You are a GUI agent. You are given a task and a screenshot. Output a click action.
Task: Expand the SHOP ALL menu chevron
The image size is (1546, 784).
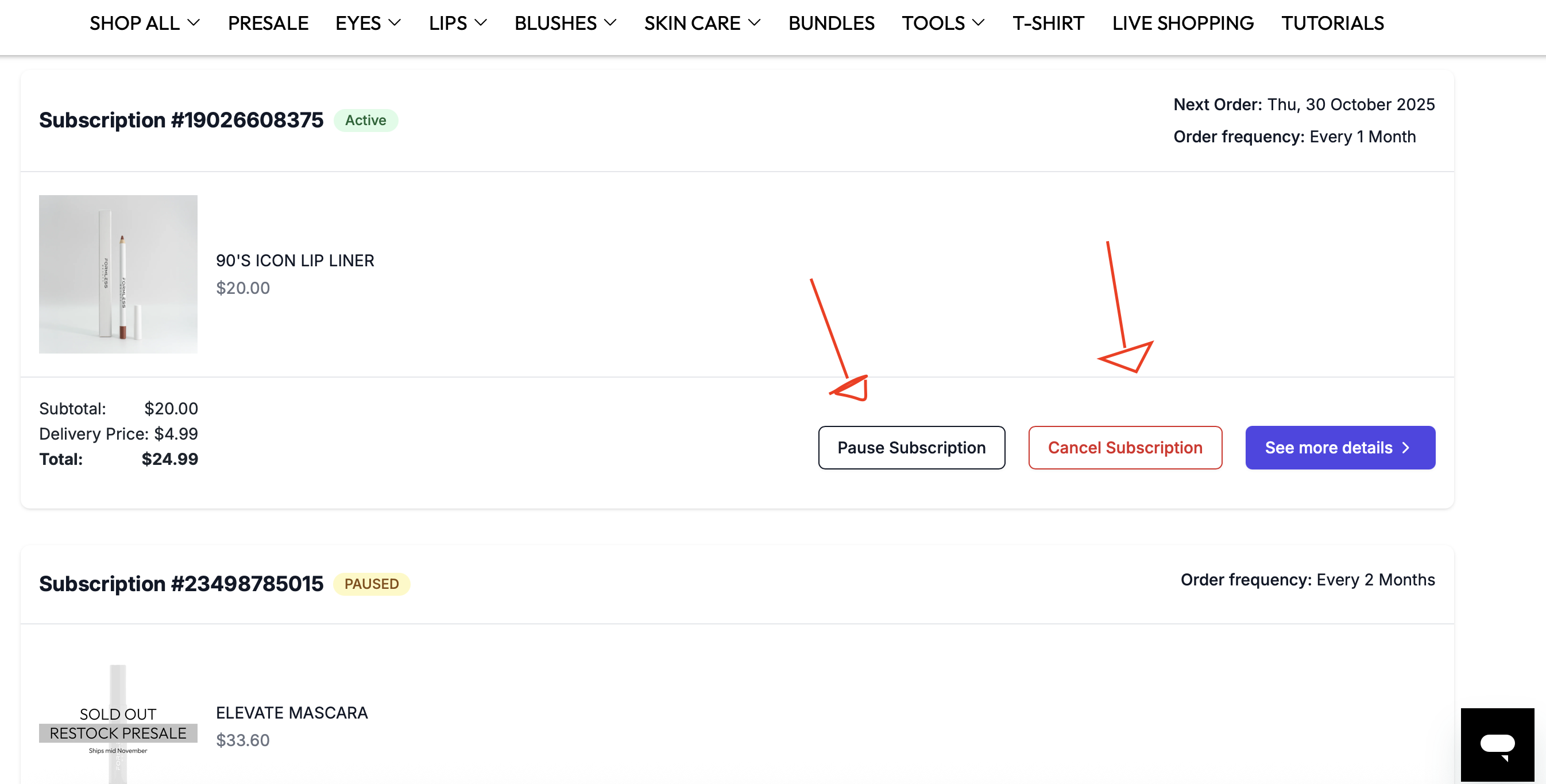coord(193,23)
